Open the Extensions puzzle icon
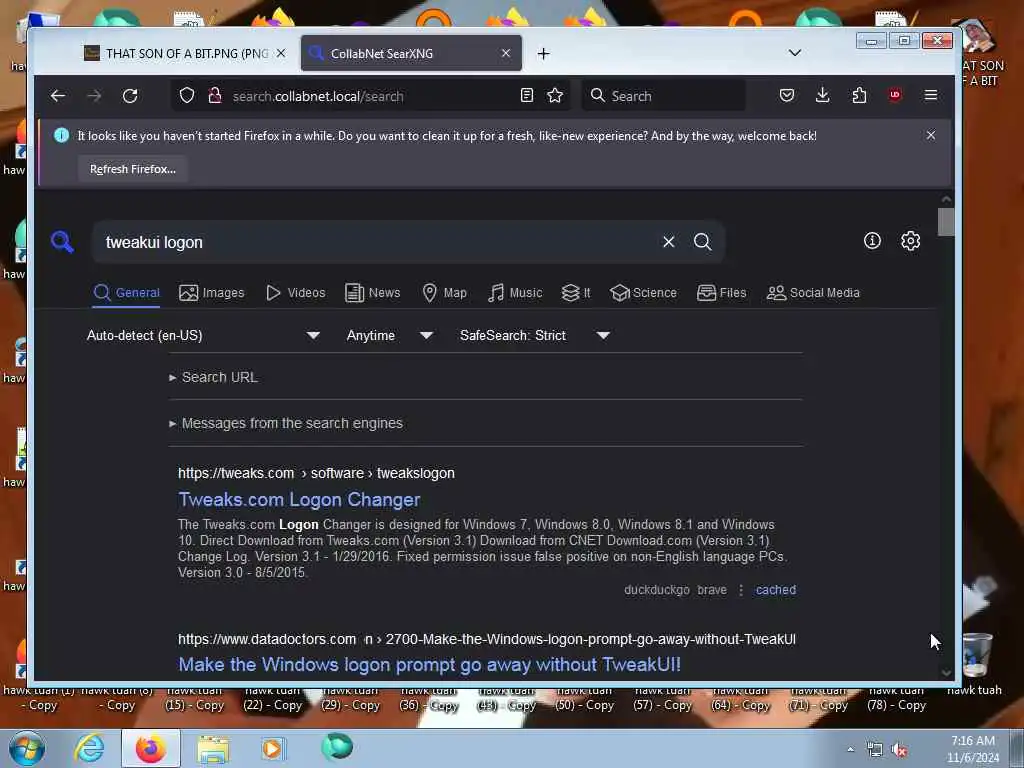 [x=859, y=96]
